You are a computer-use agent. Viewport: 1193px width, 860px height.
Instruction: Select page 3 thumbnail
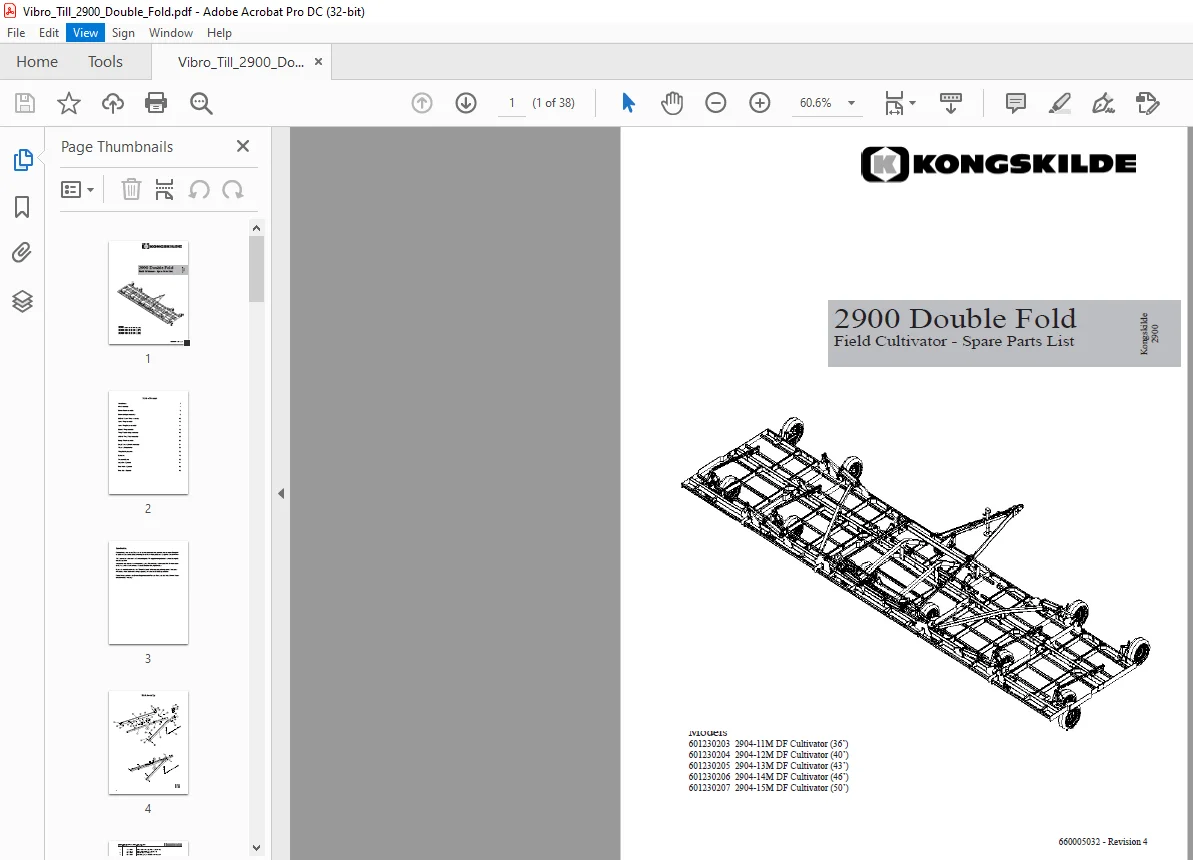point(148,592)
